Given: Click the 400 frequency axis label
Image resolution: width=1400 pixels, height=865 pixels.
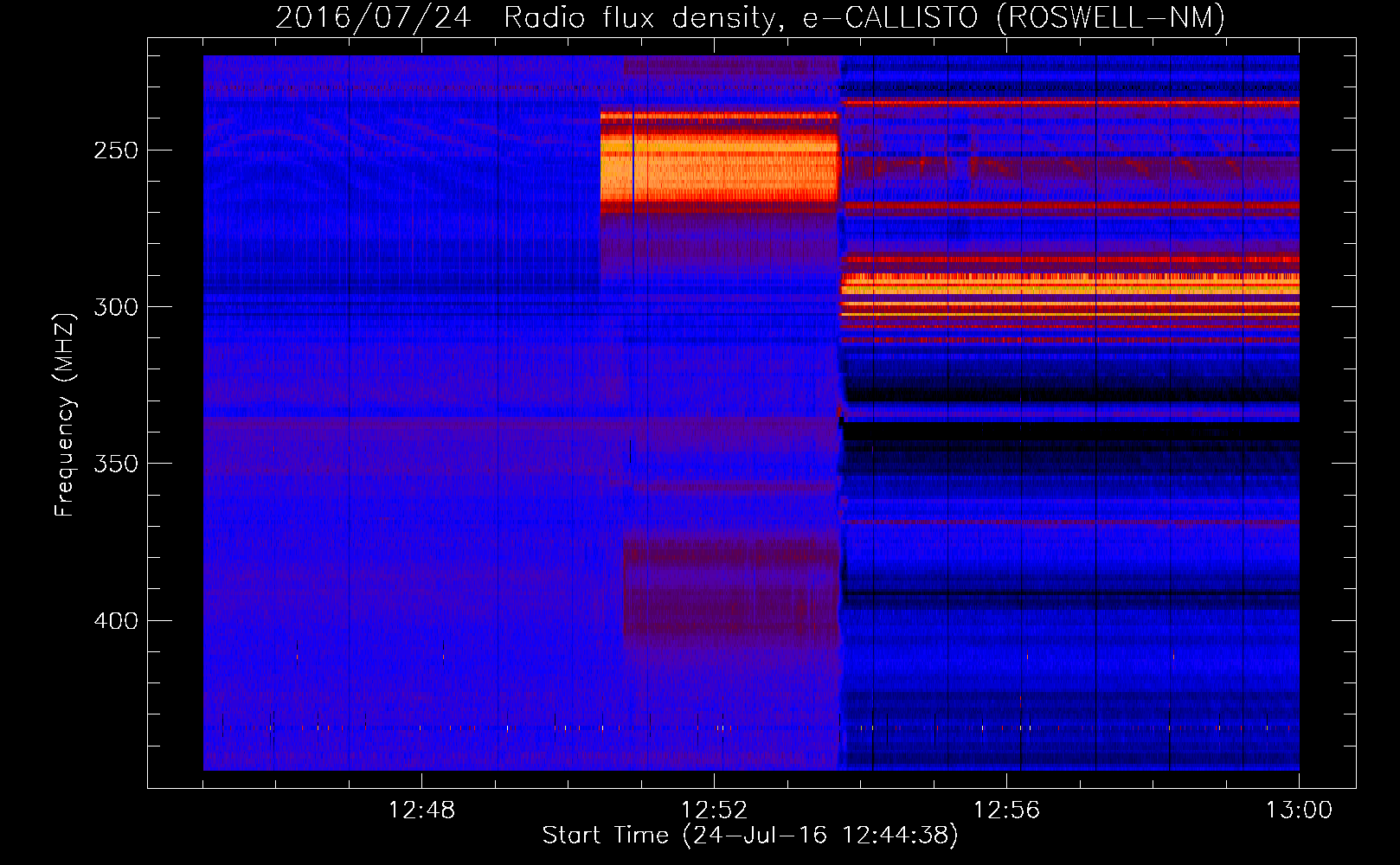Looking at the screenshot, I should coord(116,621).
